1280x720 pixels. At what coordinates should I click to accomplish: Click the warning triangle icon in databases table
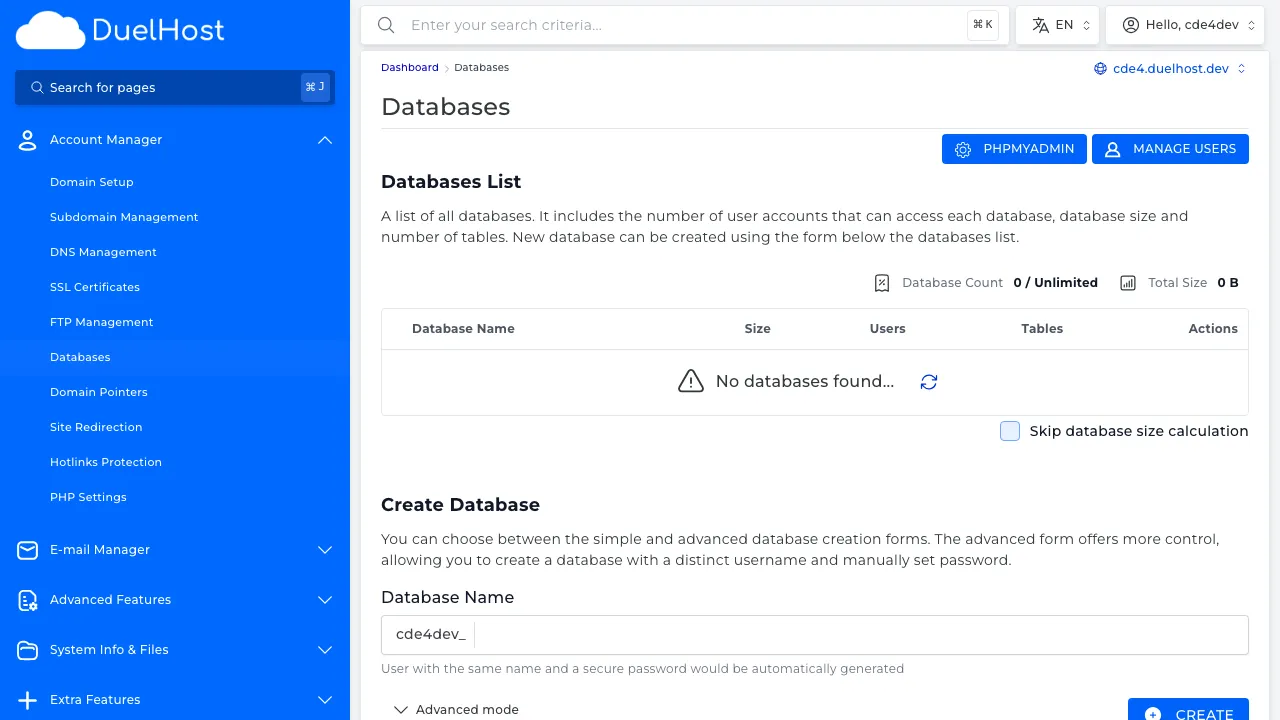pyautogui.click(x=690, y=381)
